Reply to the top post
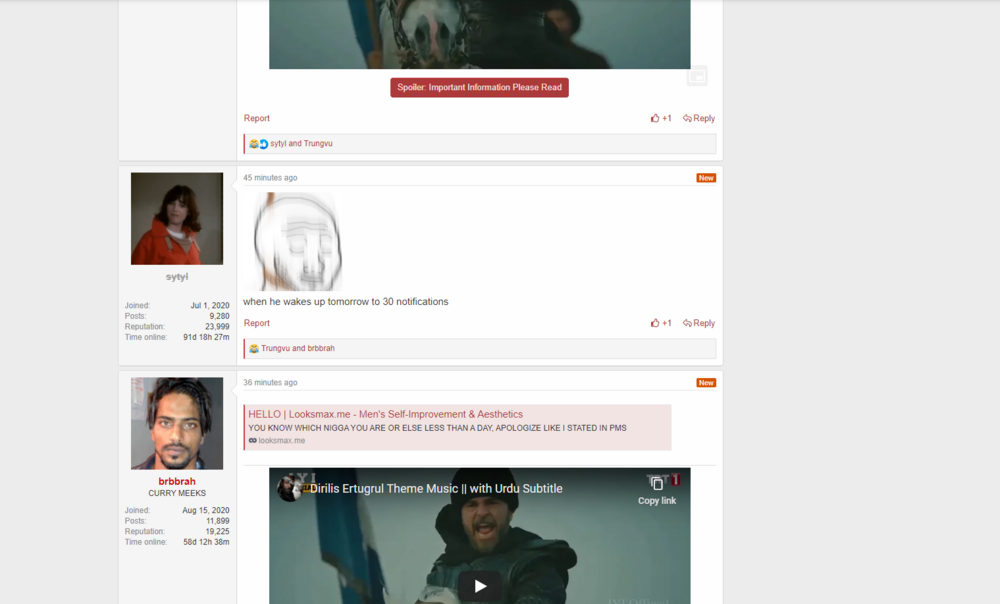The width and height of the screenshot is (1000, 604). pos(698,118)
